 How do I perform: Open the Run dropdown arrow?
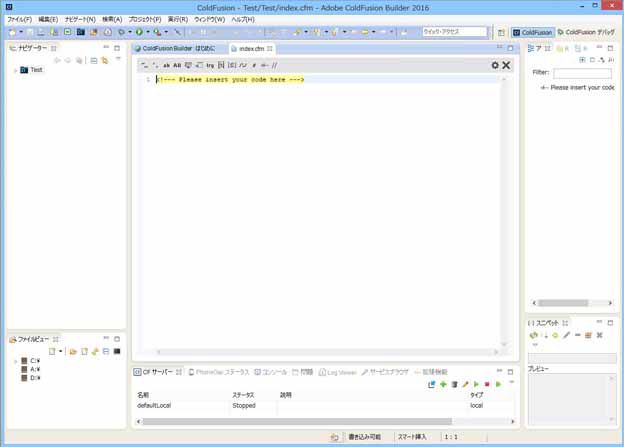pyautogui.click(x=148, y=32)
